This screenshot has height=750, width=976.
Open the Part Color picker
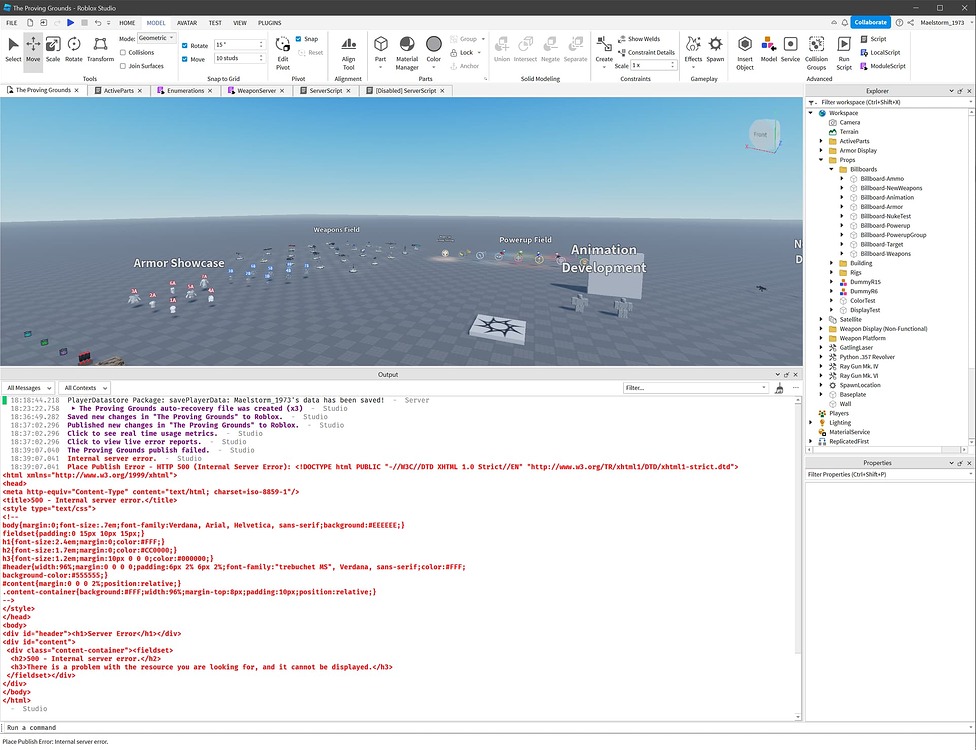pyautogui.click(x=434, y=52)
